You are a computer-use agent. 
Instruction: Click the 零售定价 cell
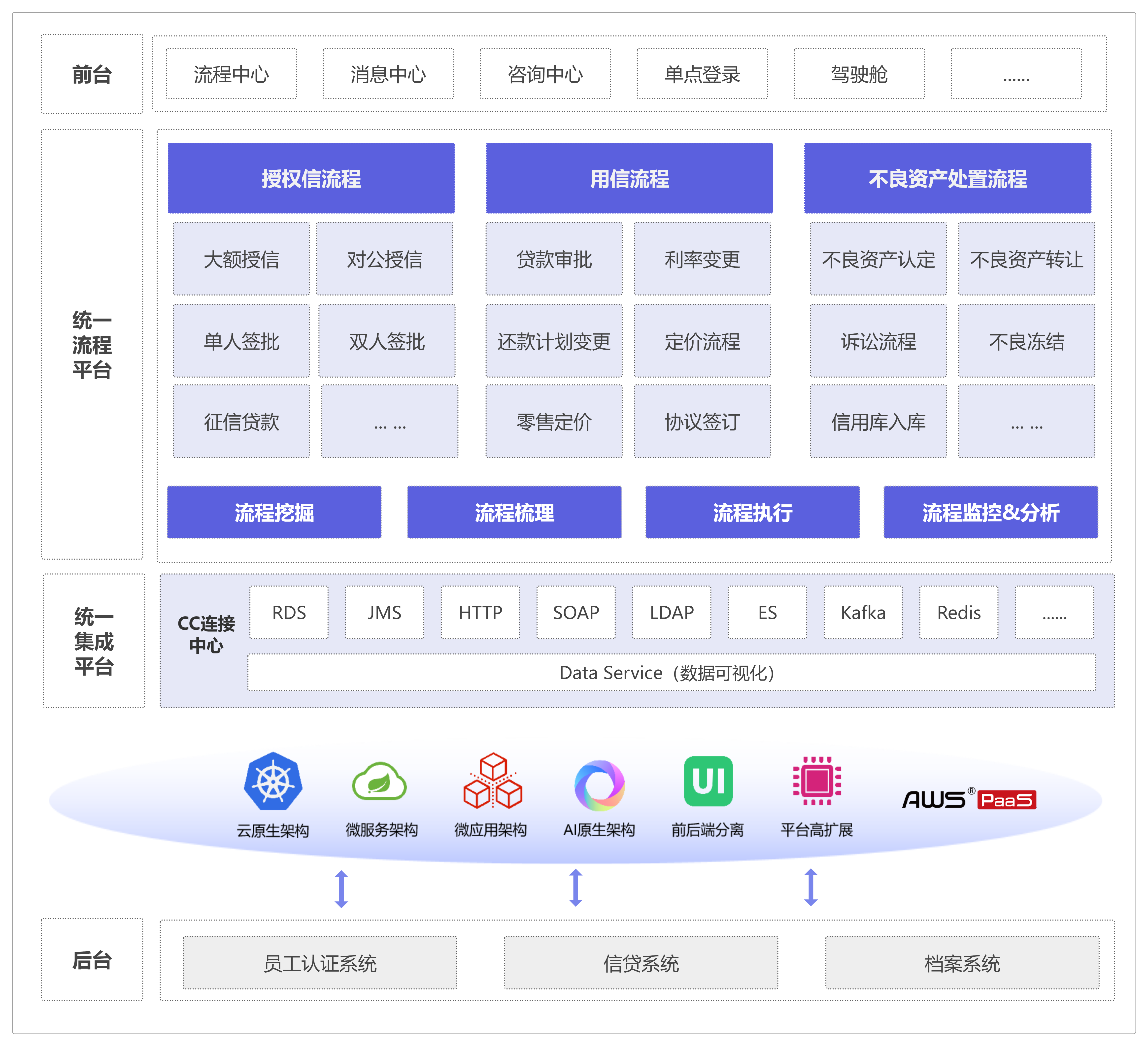(x=554, y=421)
